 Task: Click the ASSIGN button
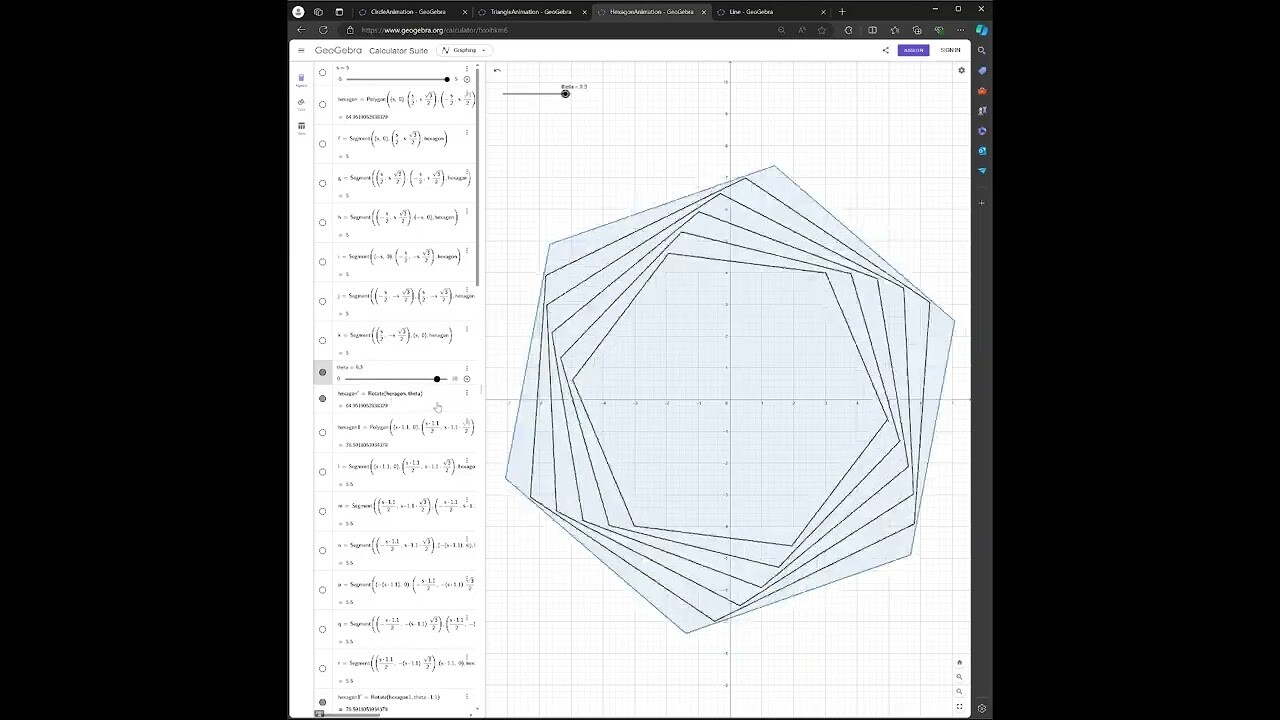tap(912, 50)
